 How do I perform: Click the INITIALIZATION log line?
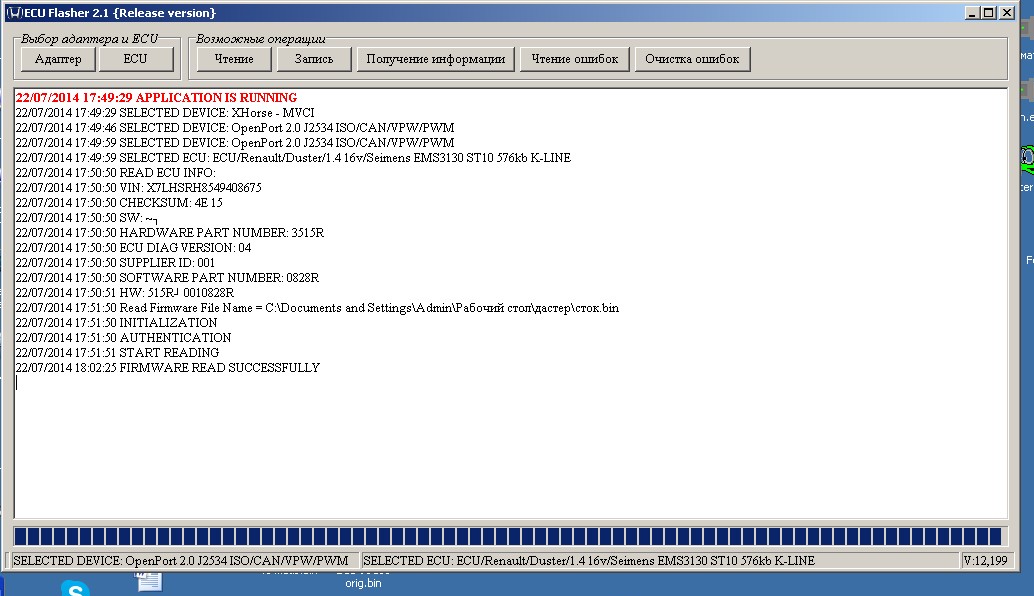tap(116, 323)
